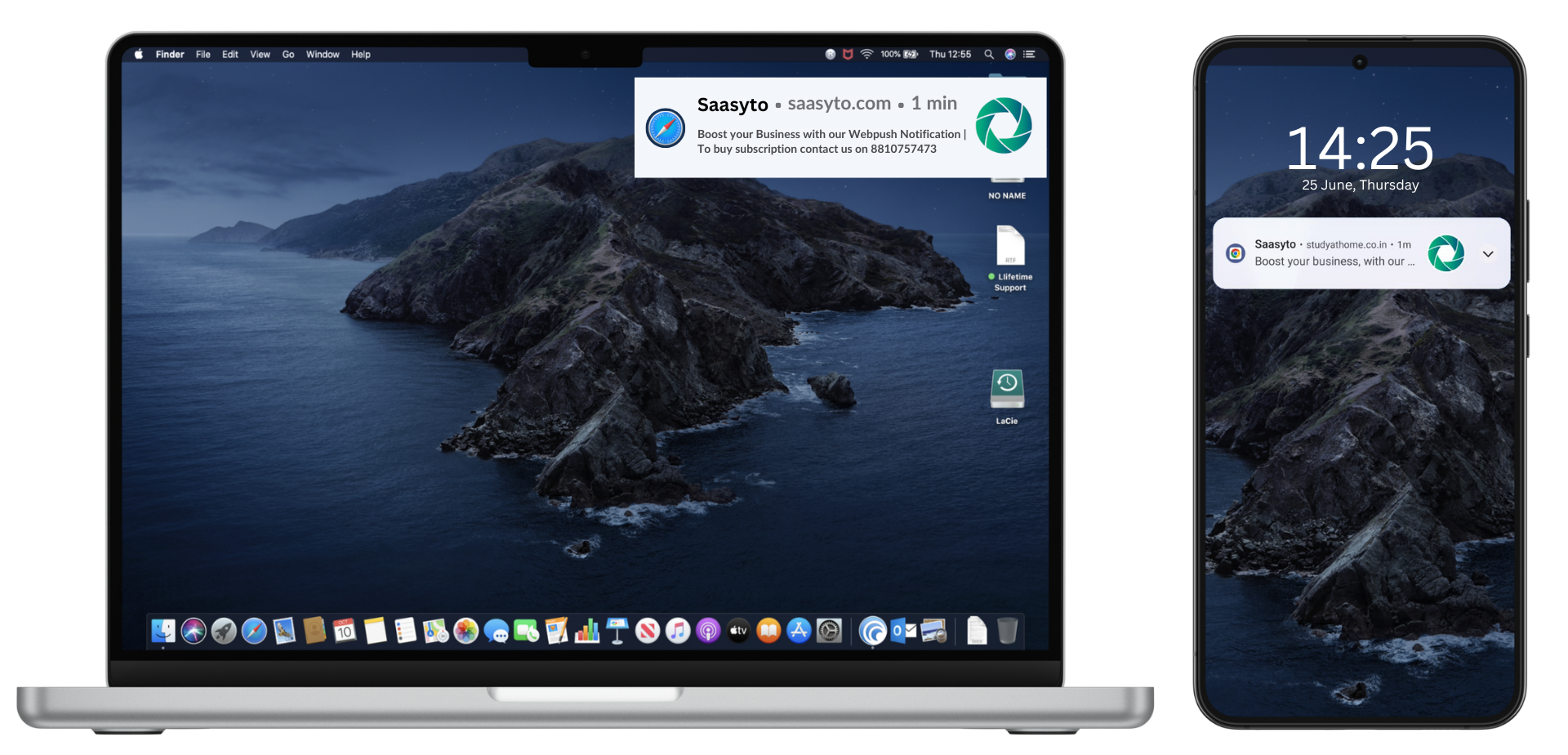Open Podcasts purple icon in dock
This screenshot has width=1568, height=755.
708,631
